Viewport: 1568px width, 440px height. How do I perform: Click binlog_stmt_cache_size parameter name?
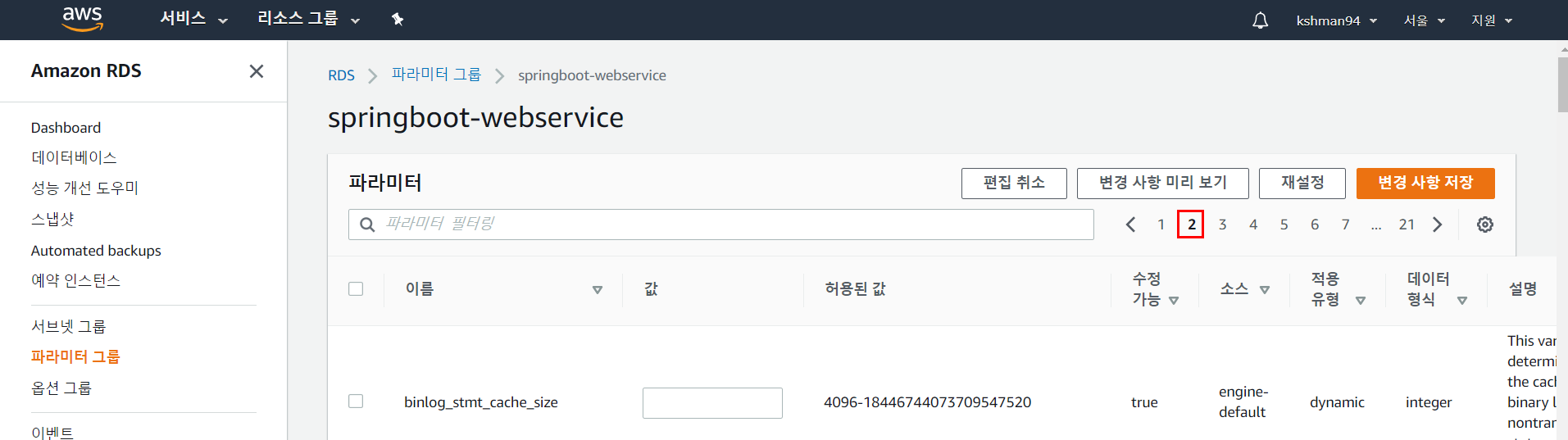481,402
